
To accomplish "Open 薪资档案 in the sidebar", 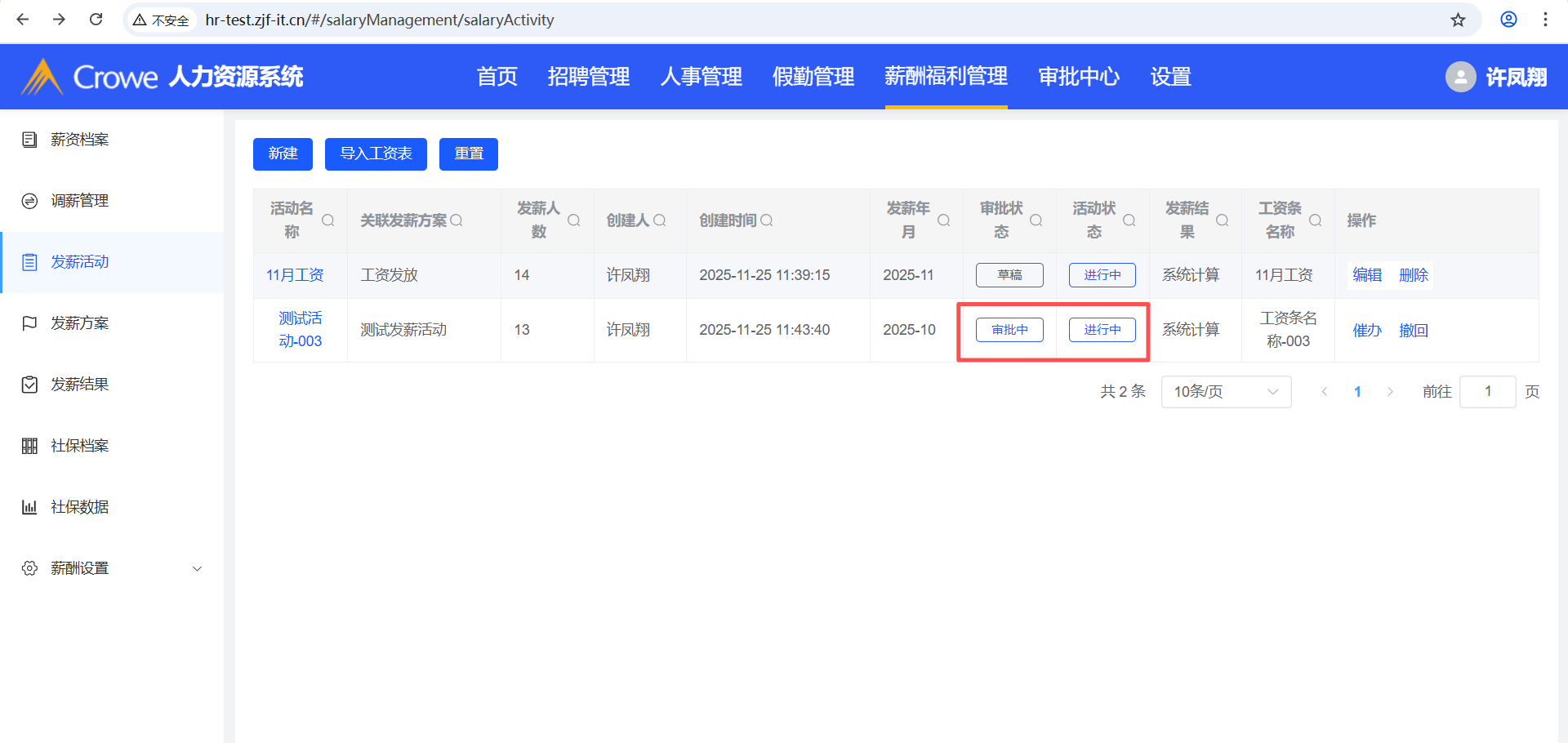I will pos(80,140).
